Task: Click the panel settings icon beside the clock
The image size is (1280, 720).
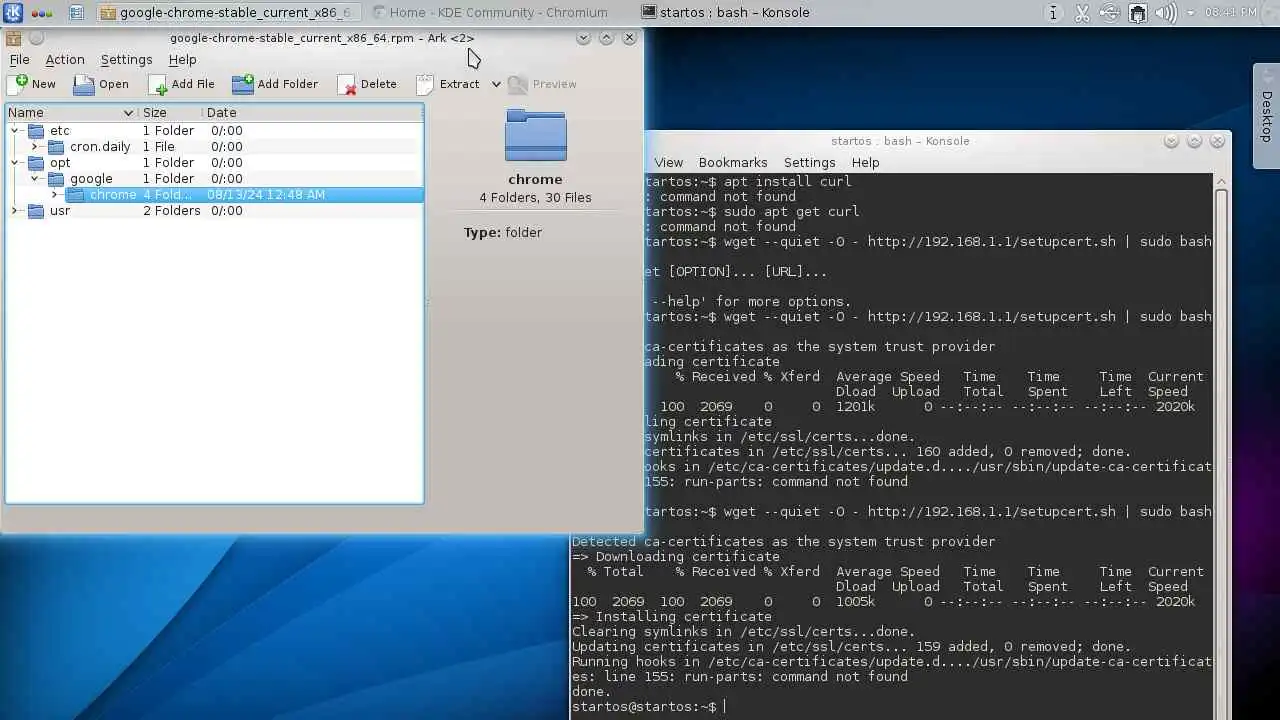Action: [1270, 13]
